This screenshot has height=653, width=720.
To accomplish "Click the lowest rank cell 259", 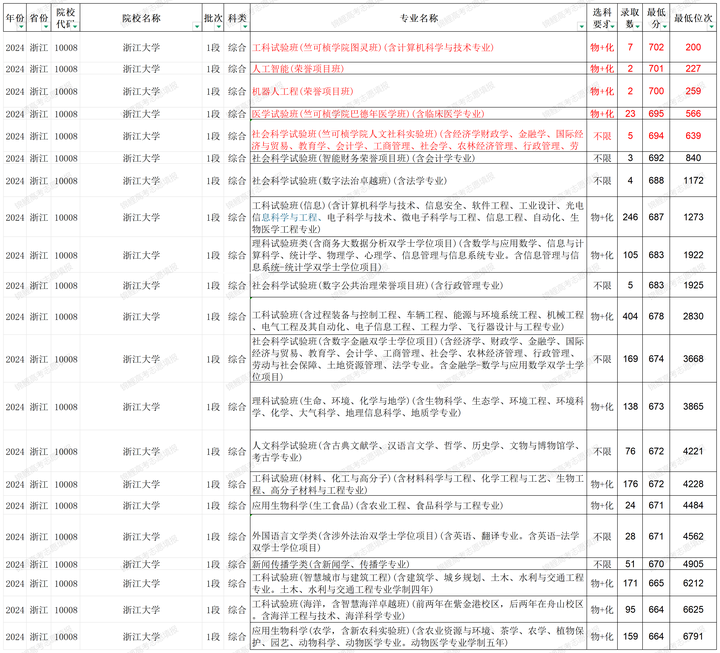I will (693, 91).
